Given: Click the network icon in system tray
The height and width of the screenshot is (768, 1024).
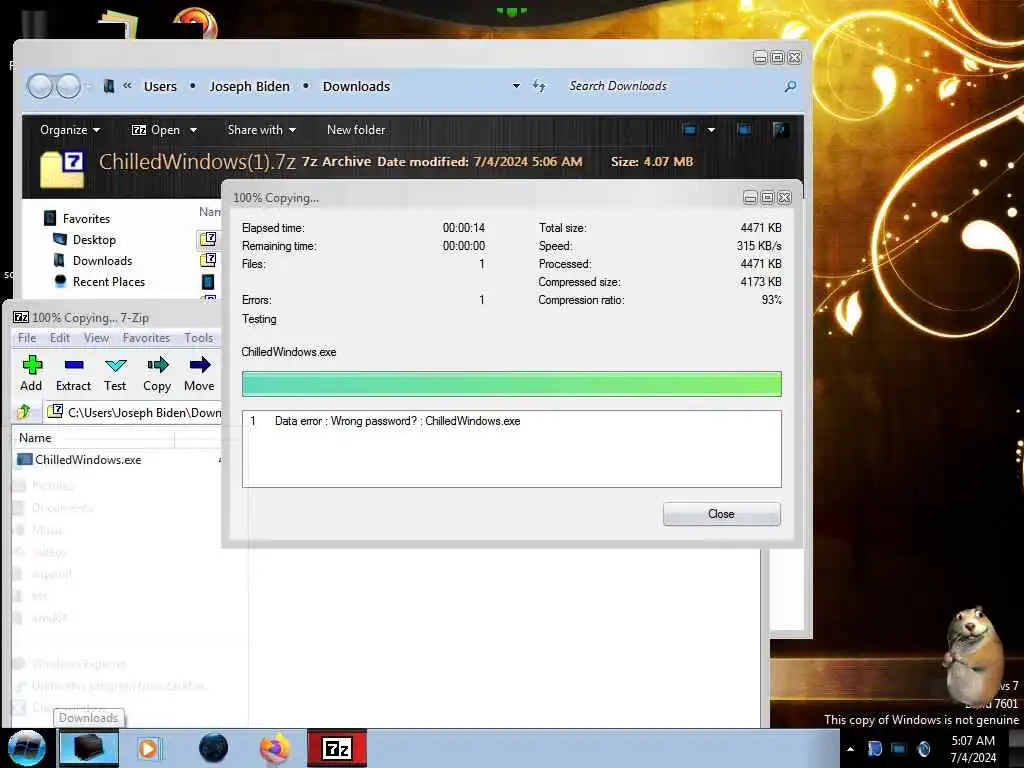Looking at the screenshot, I should pos(899,749).
